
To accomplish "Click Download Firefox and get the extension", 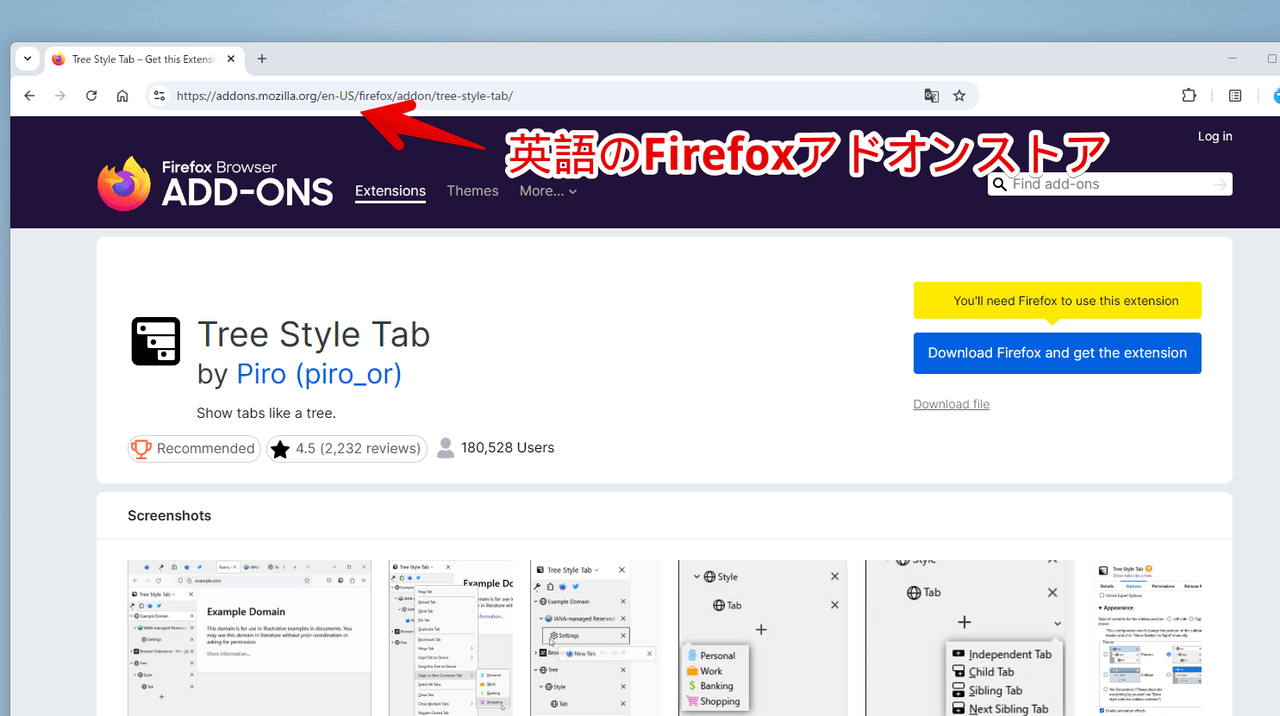I will 1057,353.
